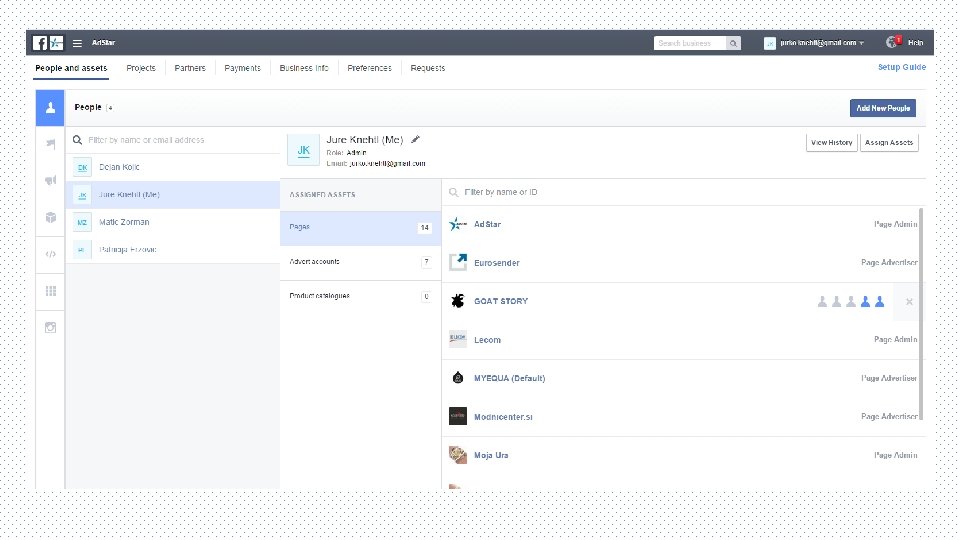Image resolution: width=960 pixels, height=540 pixels.
Task: Switch to the Business Info tab
Action: click(x=304, y=68)
